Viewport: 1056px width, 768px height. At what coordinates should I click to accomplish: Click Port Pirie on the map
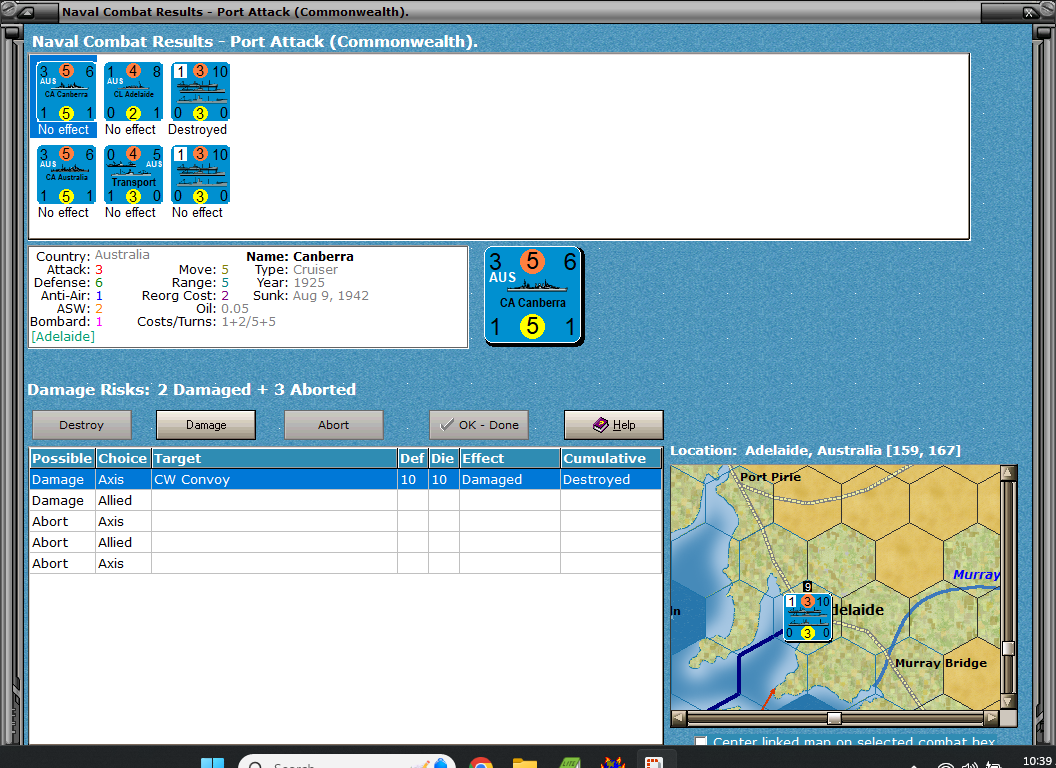pyautogui.click(x=770, y=477)
